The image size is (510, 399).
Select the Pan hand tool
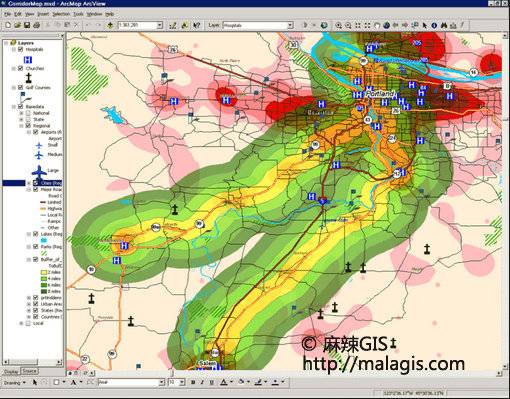[x=377, y=25]
